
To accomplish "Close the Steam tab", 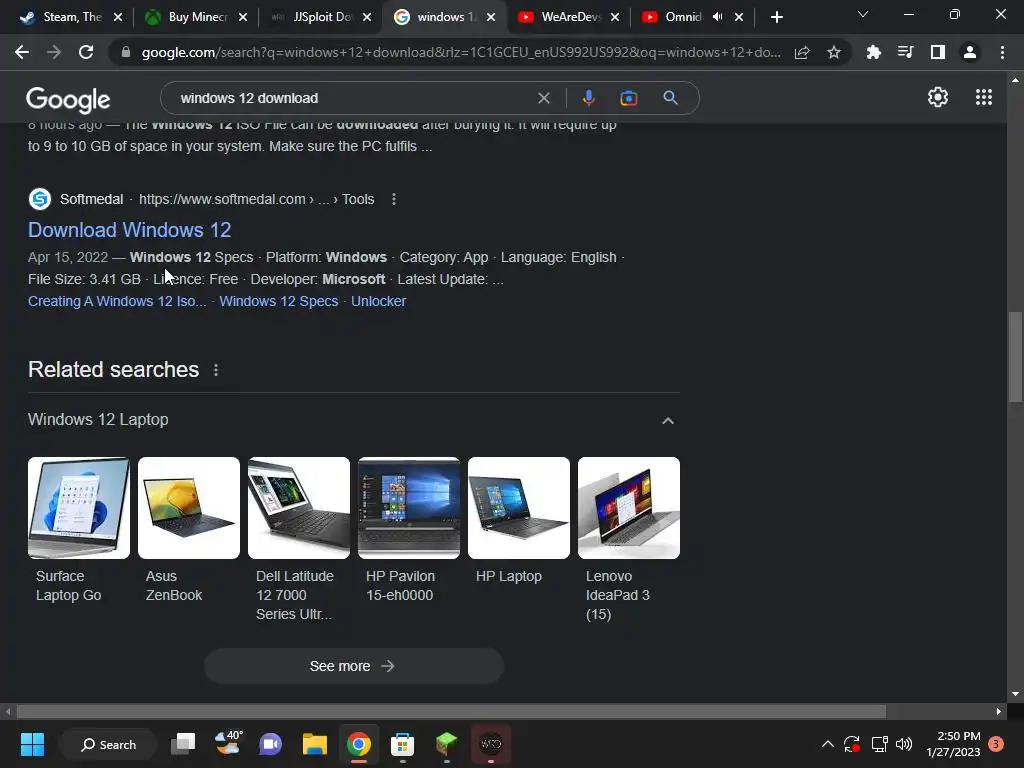I will tap(118, 17).
